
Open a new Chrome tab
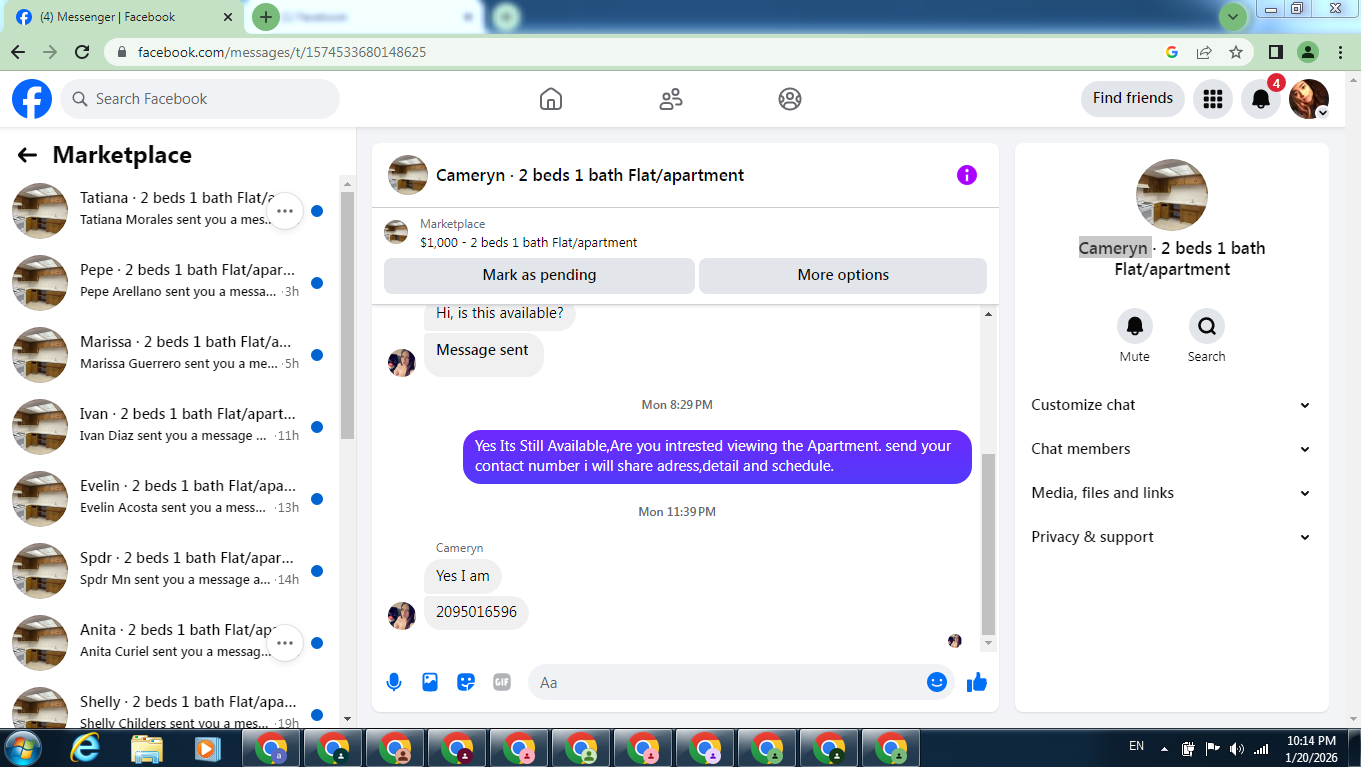tap(265, 17)
